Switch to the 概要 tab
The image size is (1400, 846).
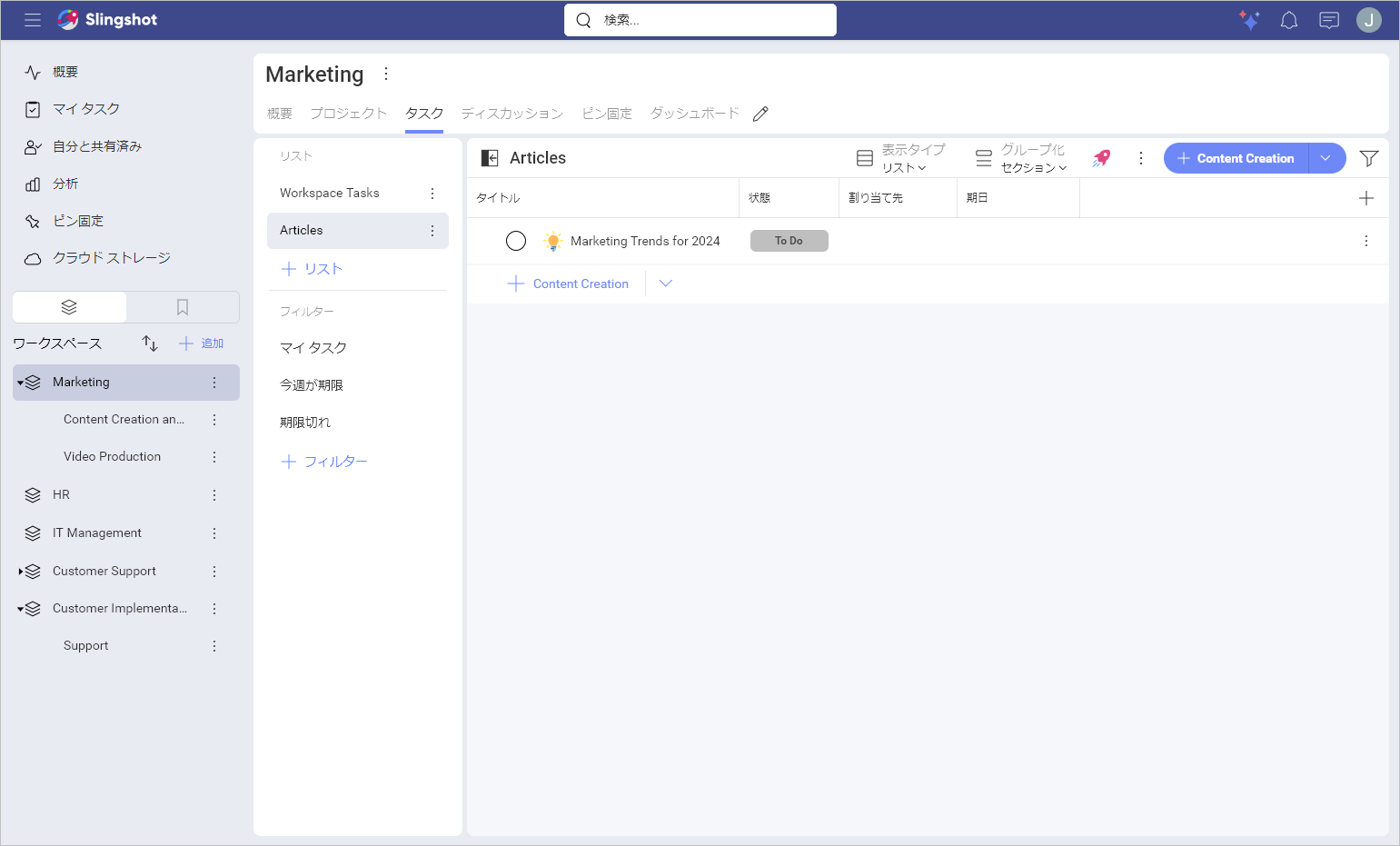coord(280,114)
